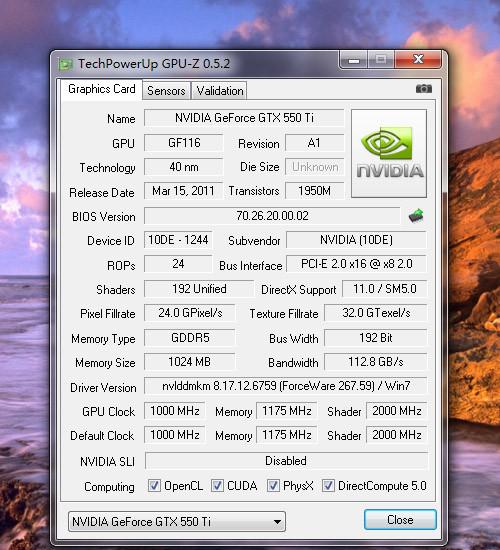
Task: Click the Driver Version field
Action: 286,386
